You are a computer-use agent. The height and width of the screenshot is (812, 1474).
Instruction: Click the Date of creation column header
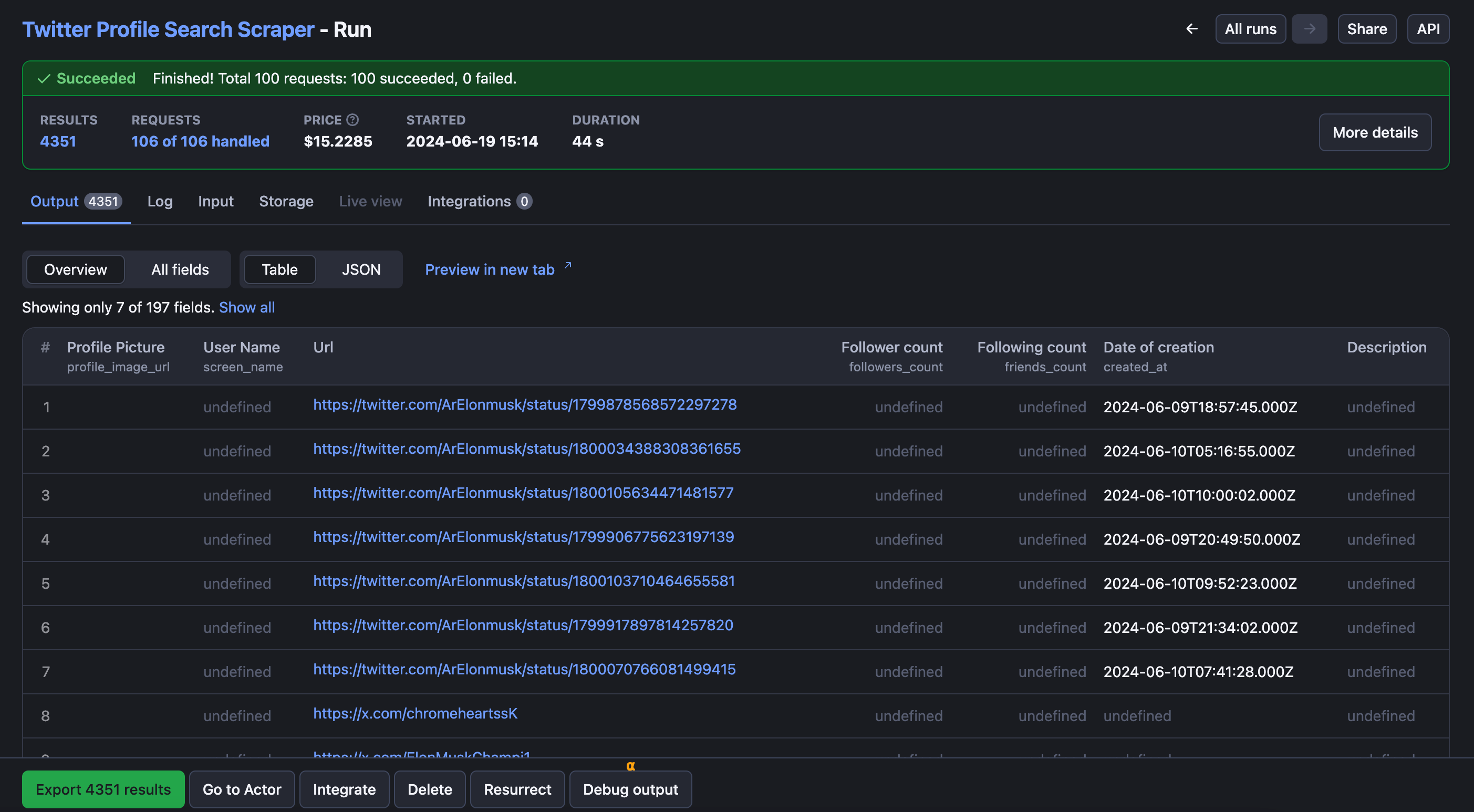click(1159, 347)
